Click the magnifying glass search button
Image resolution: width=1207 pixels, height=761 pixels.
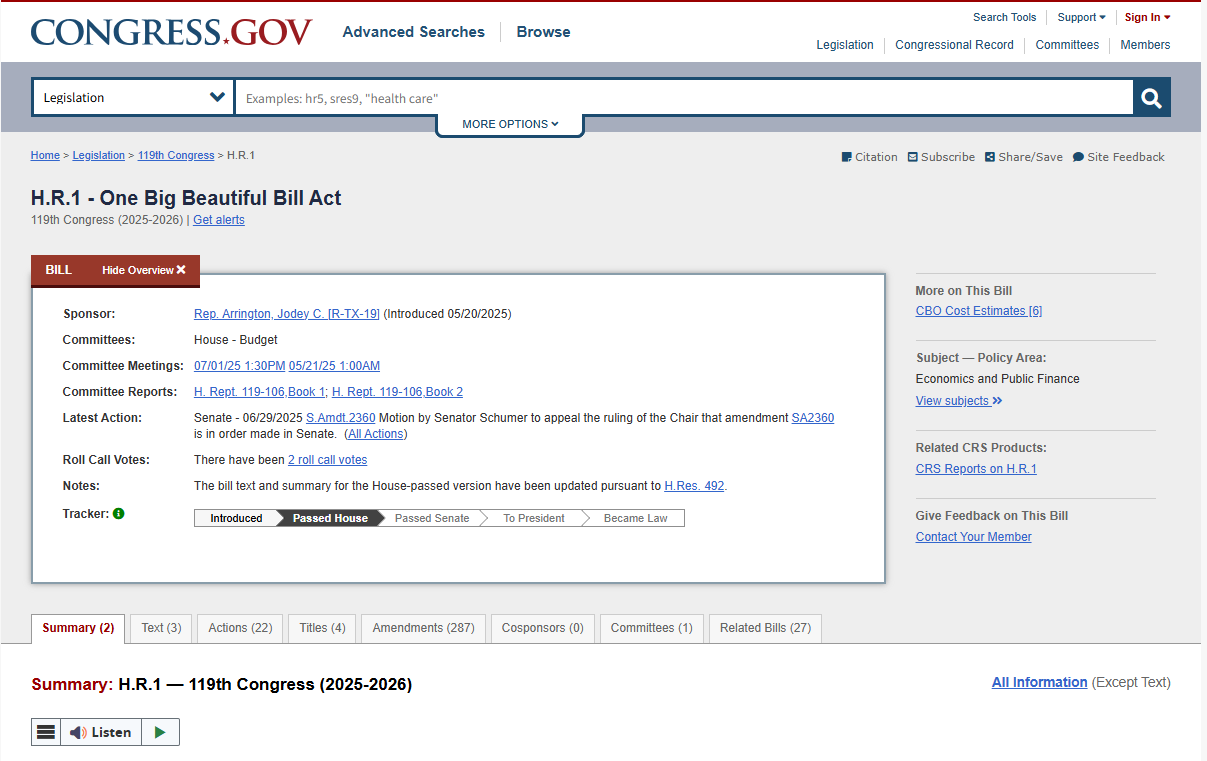pyautogui.click(x=1151, y=98)
